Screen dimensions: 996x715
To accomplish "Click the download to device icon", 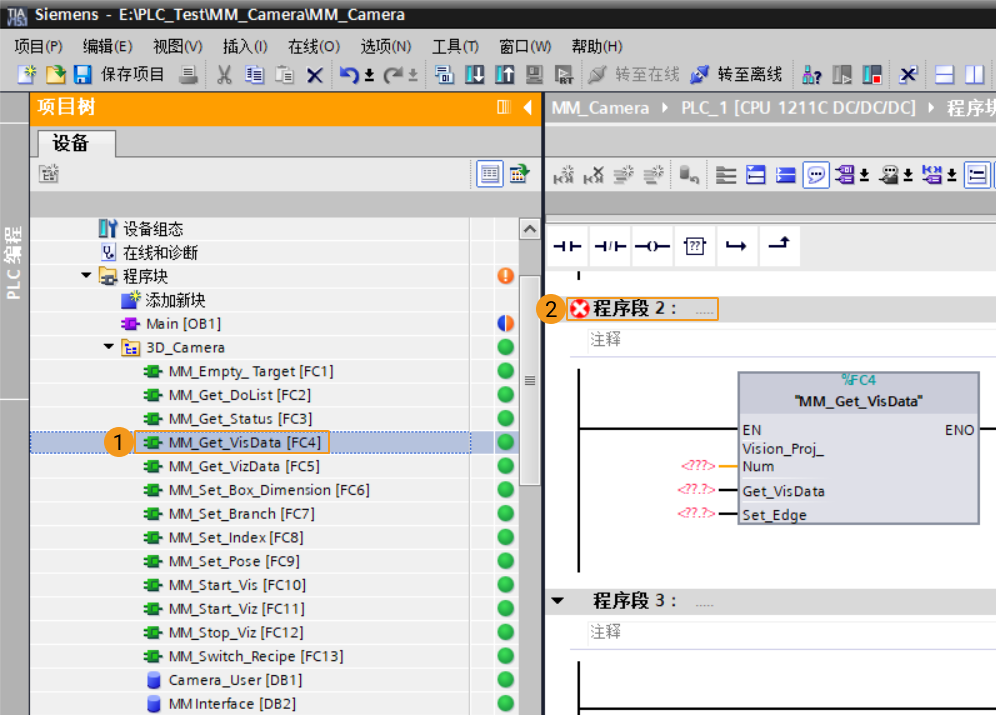I will pyautogui.click(x=474, y=74).
